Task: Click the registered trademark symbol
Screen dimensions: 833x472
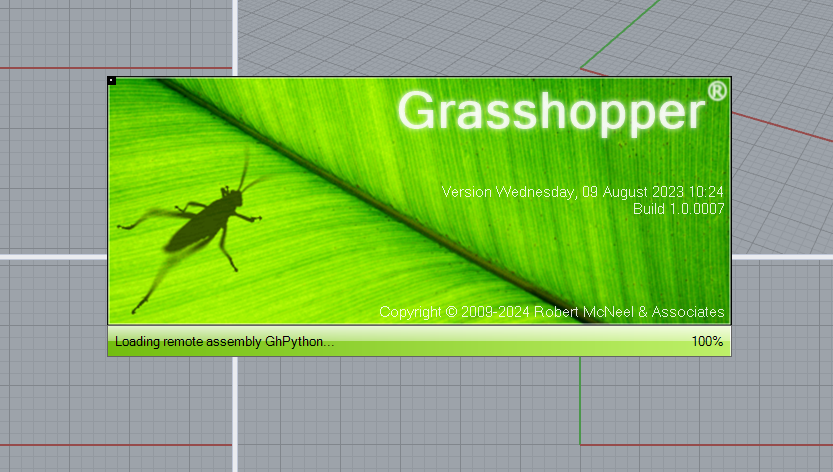Action: (716, 92)
